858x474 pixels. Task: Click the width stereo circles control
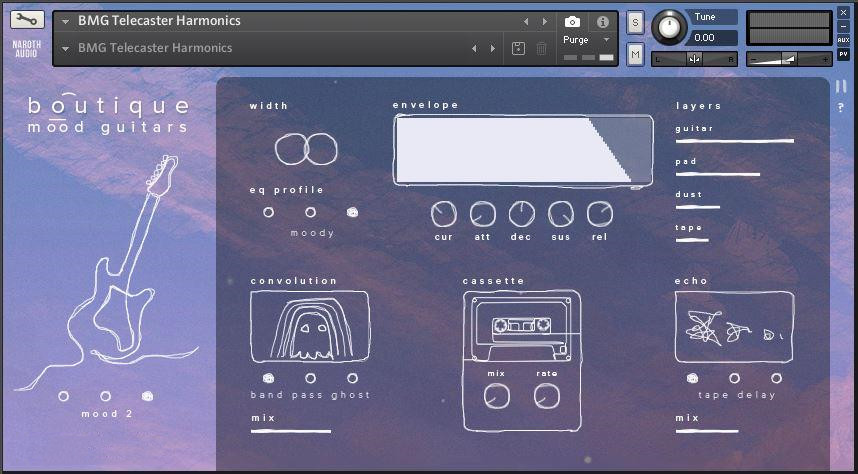(306, 150)
